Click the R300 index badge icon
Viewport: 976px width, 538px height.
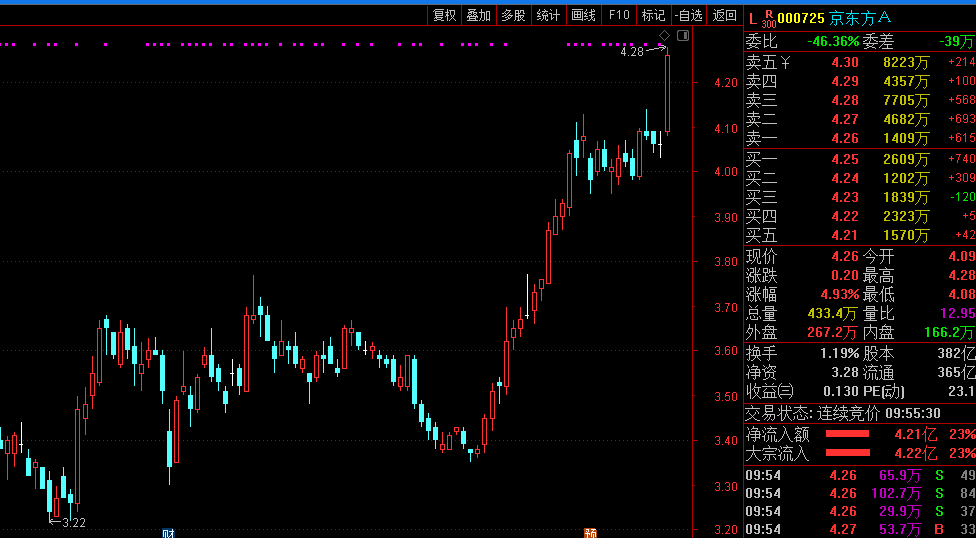pyautogui.click(x=767, y=18)
